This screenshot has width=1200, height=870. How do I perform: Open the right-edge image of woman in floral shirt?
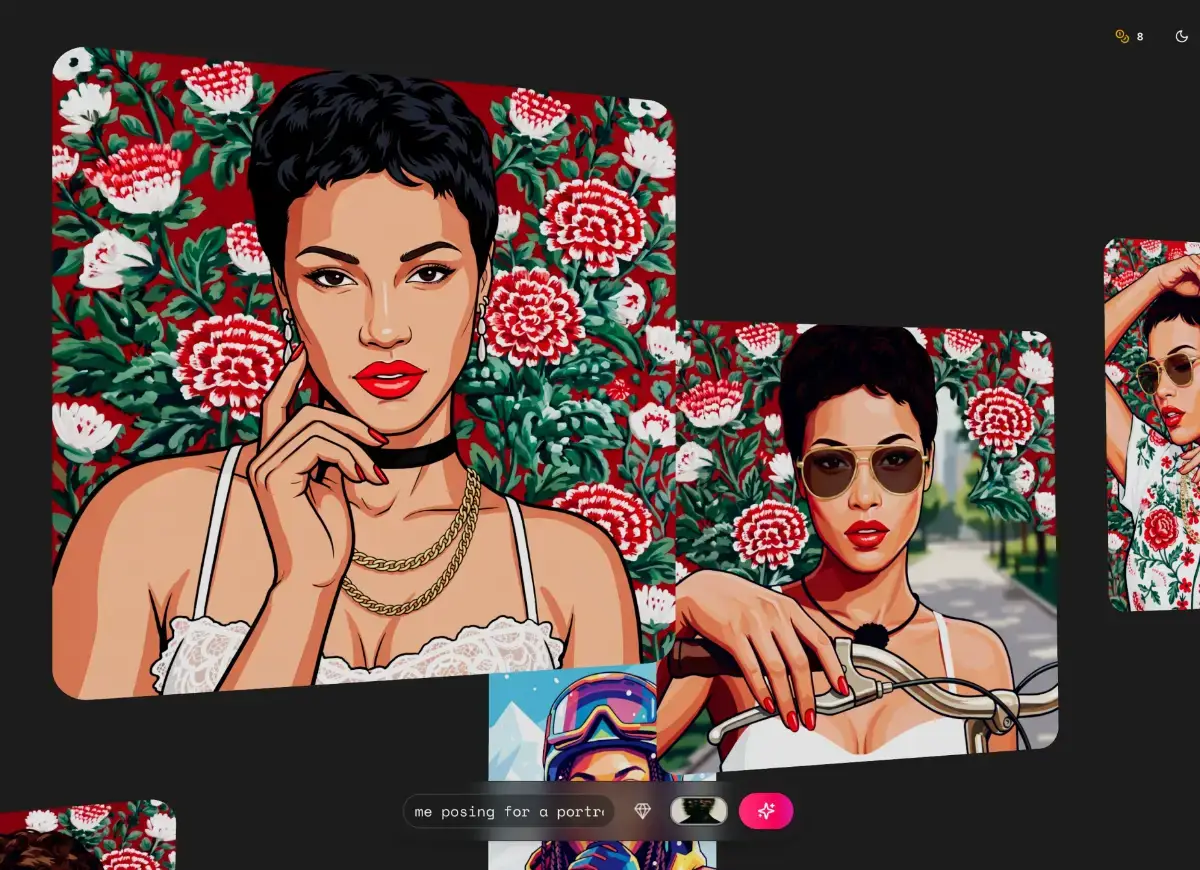click(x=1152, y=425)
